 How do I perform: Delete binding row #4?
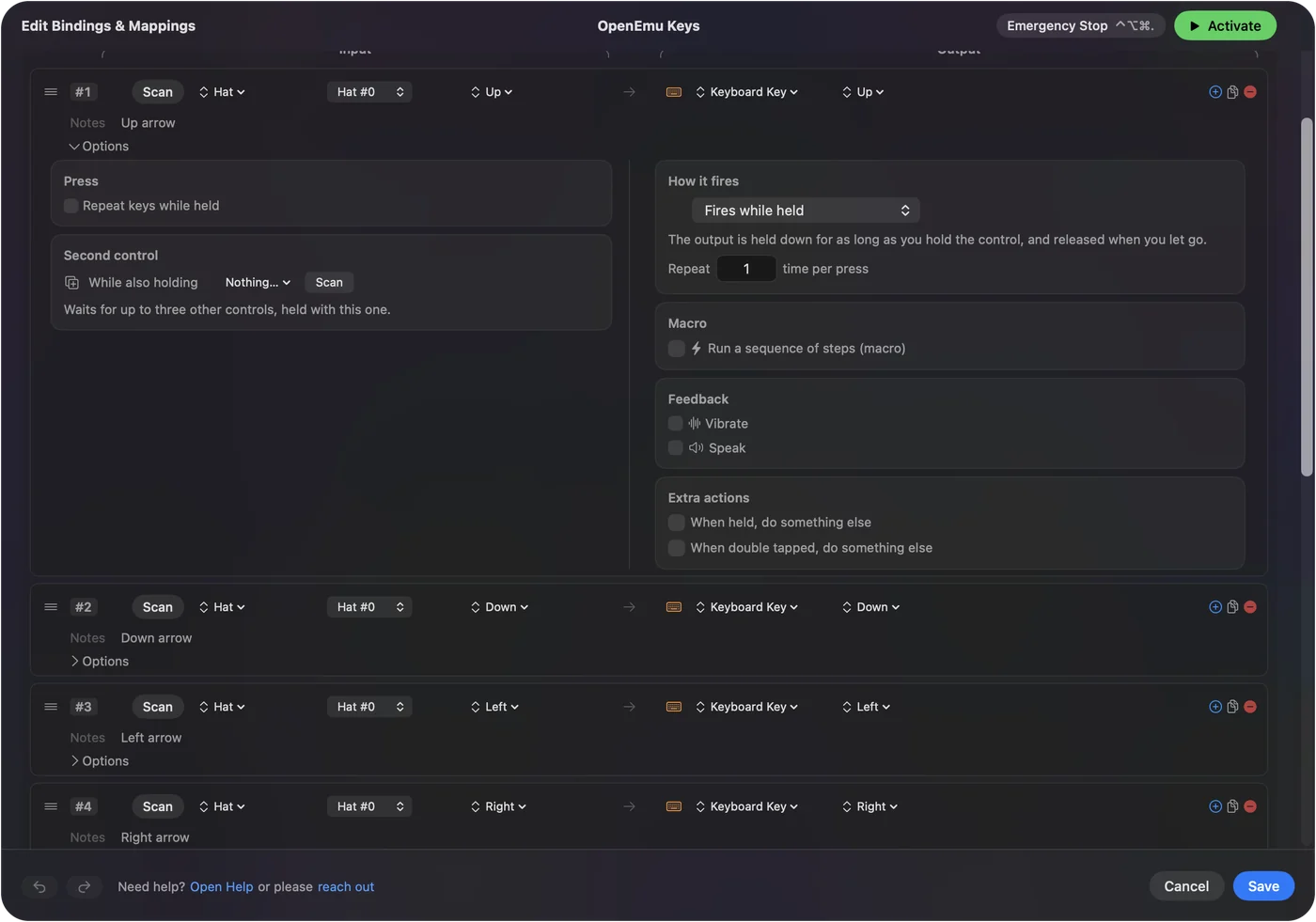[1250, 806]
